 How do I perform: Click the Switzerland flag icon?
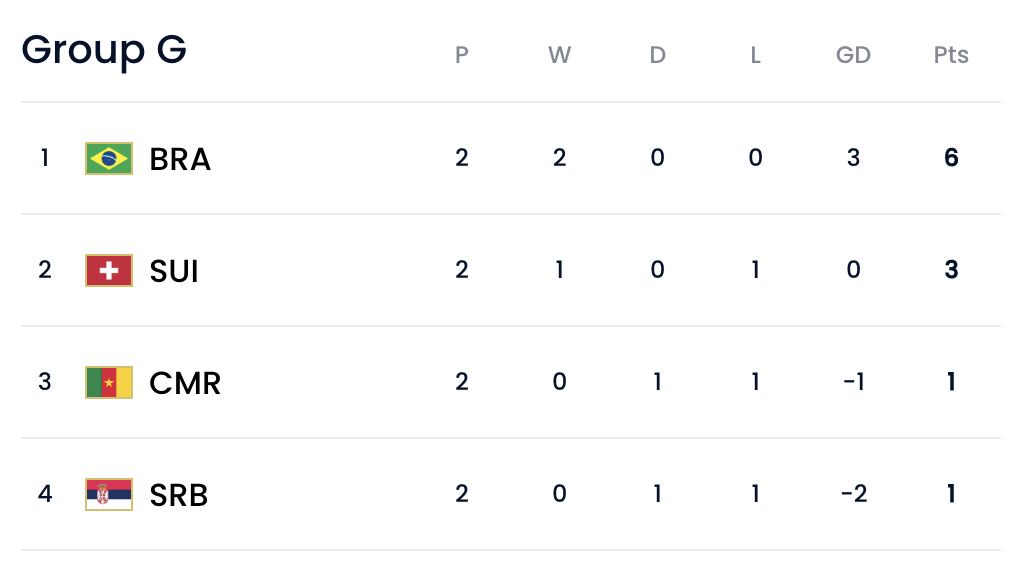pos(109,271)
